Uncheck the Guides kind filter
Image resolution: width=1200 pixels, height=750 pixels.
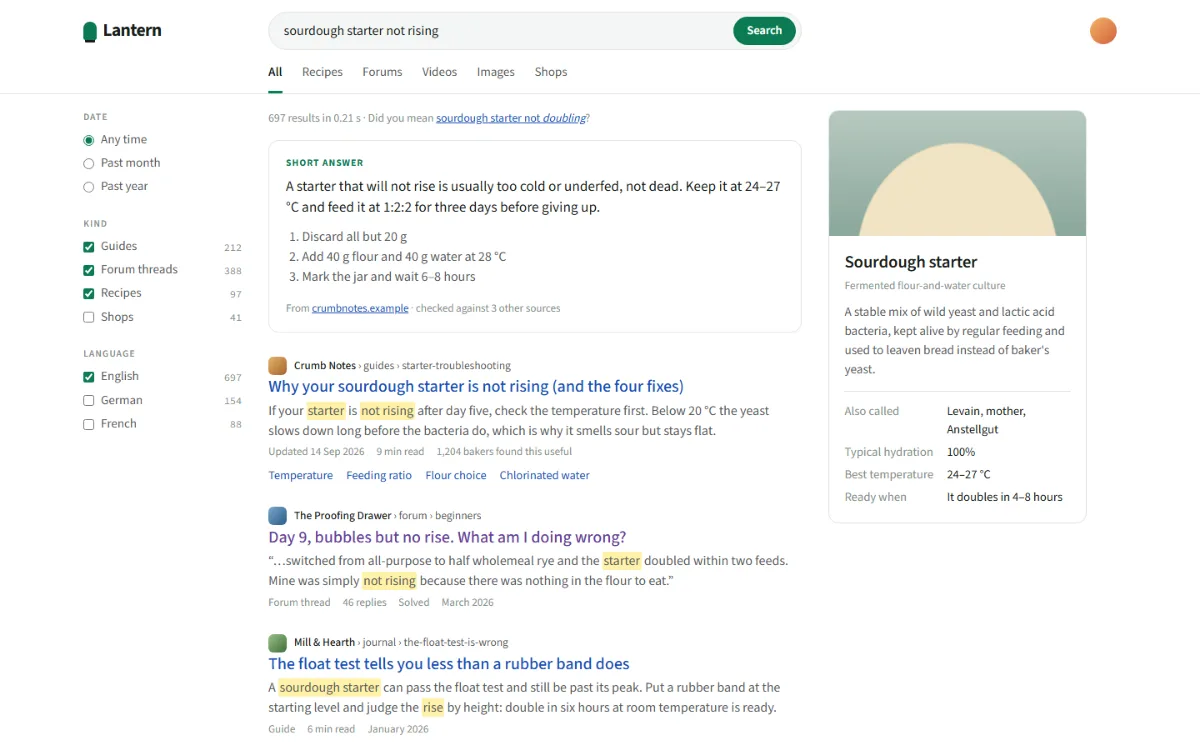tap(89, 247)
